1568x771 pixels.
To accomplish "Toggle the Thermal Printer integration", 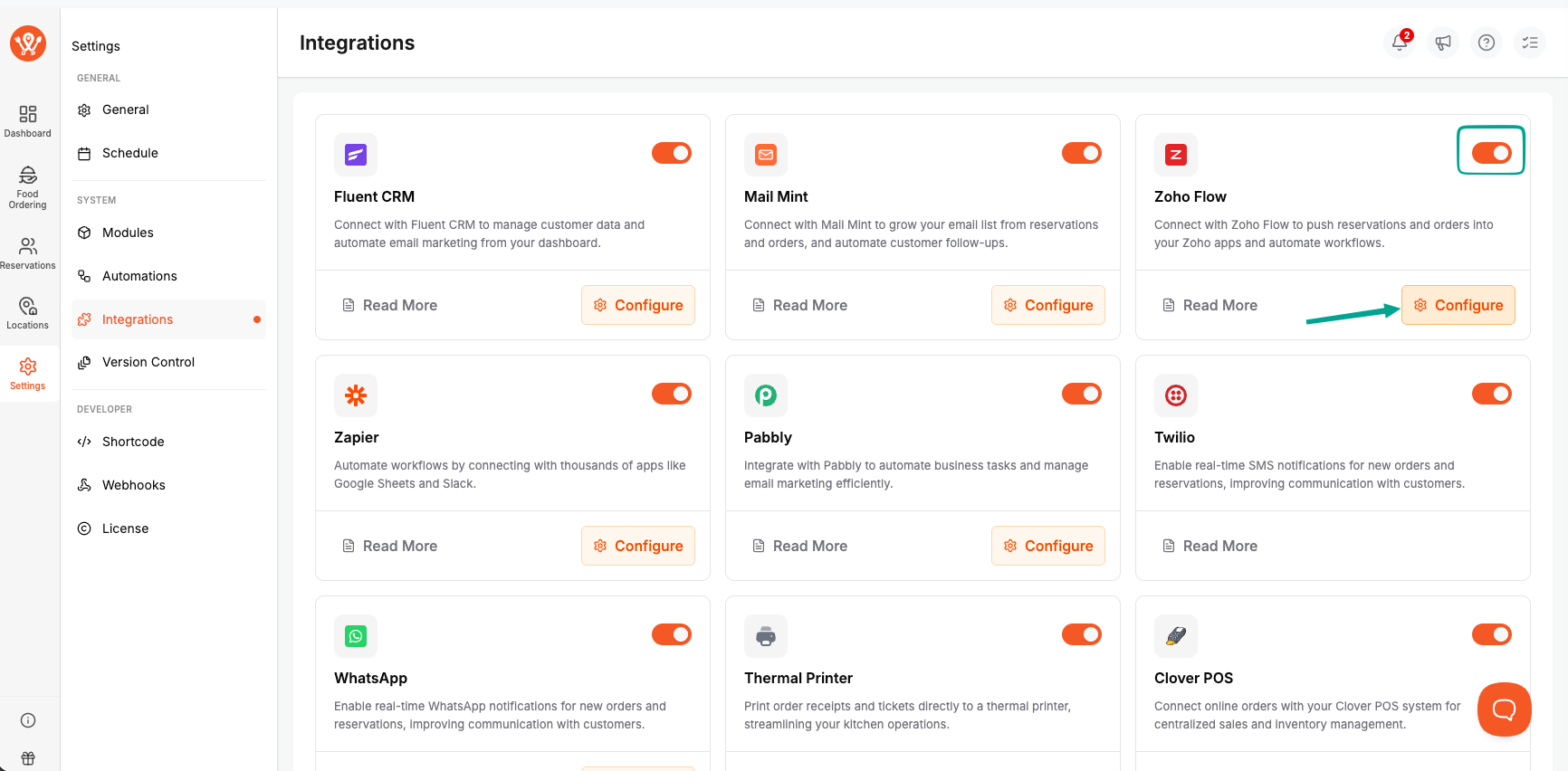I will (1082, 634).
